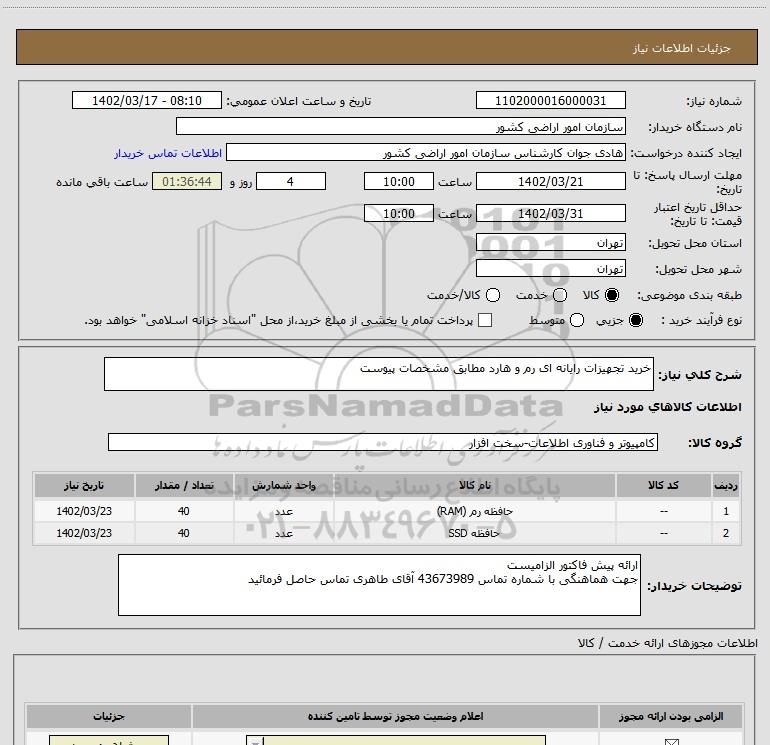The height and width of the screenshot is (745, 770).
Task: Select the حافظه SSD row name
Action: pyautogui.click(x=474, y=533)
